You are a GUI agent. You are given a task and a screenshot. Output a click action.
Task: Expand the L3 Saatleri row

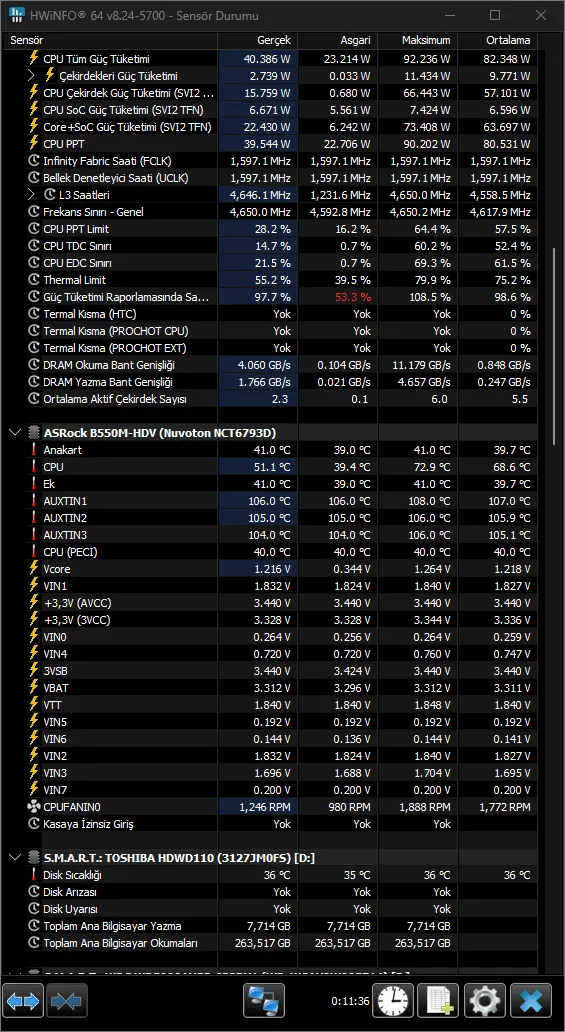30,195
